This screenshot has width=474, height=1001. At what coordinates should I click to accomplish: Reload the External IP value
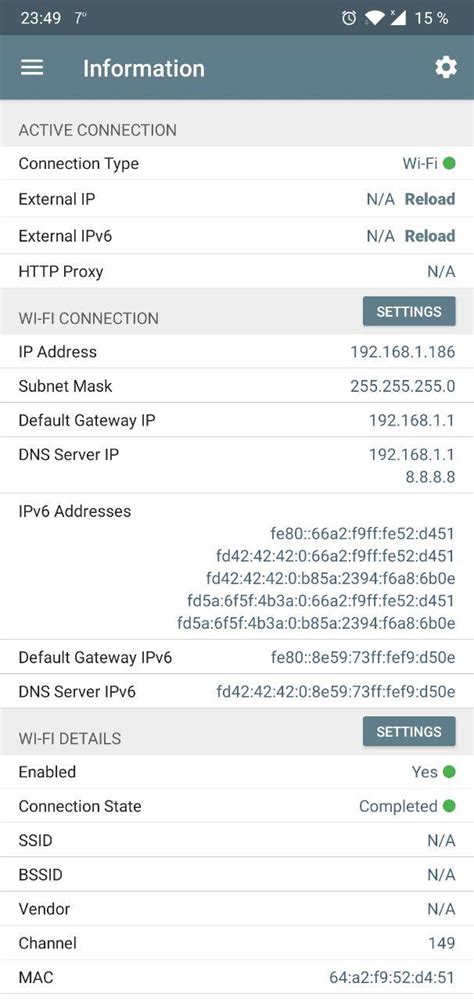pyautogui.click(x=430, y=199)
